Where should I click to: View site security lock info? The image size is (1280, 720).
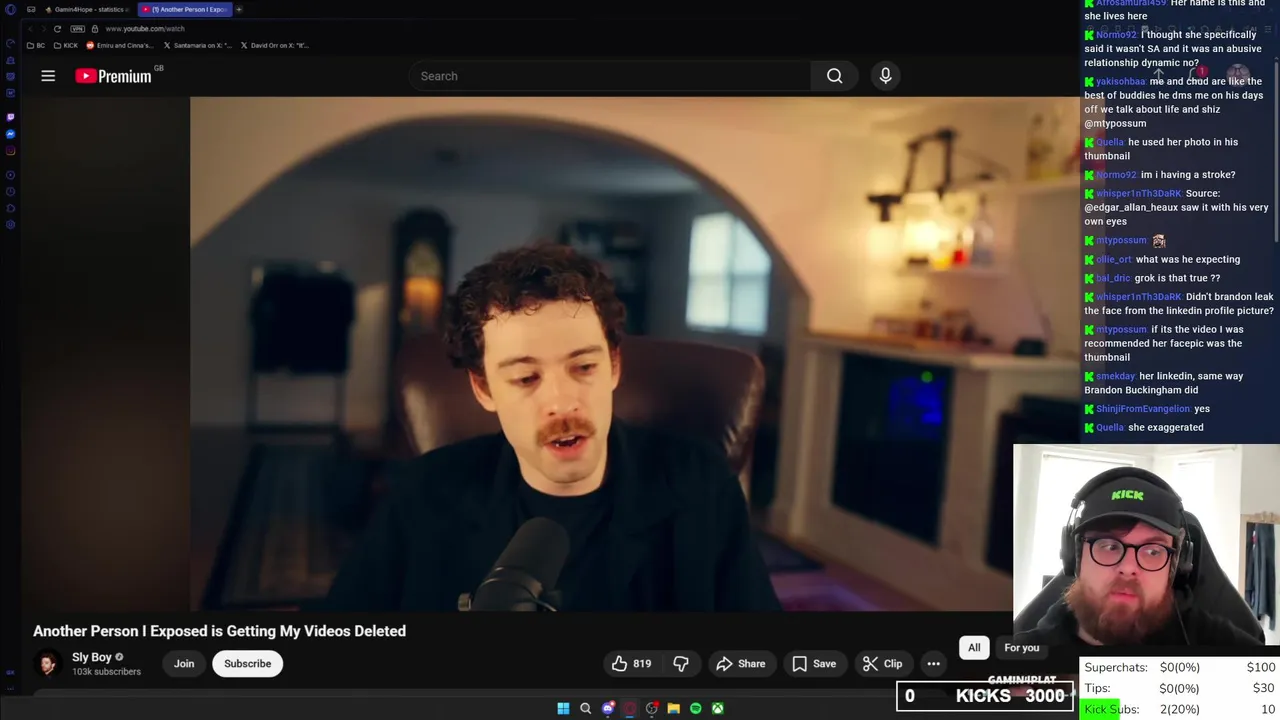(x=95, y=29)
